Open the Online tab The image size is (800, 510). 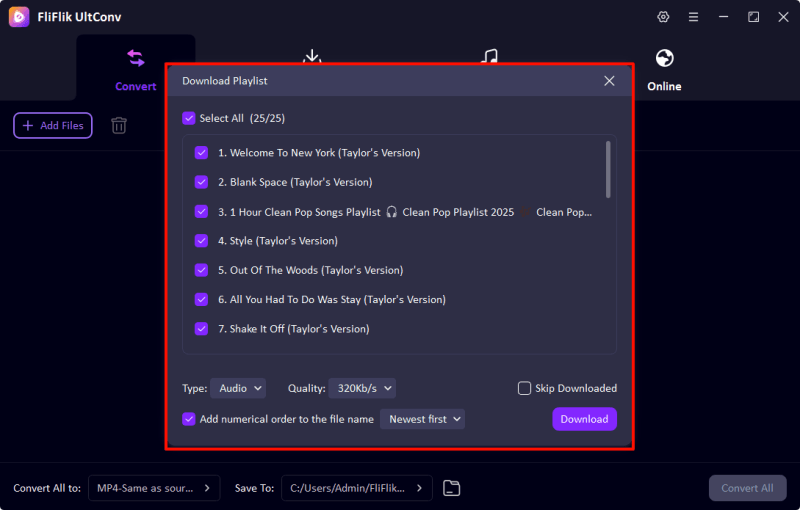664,70
